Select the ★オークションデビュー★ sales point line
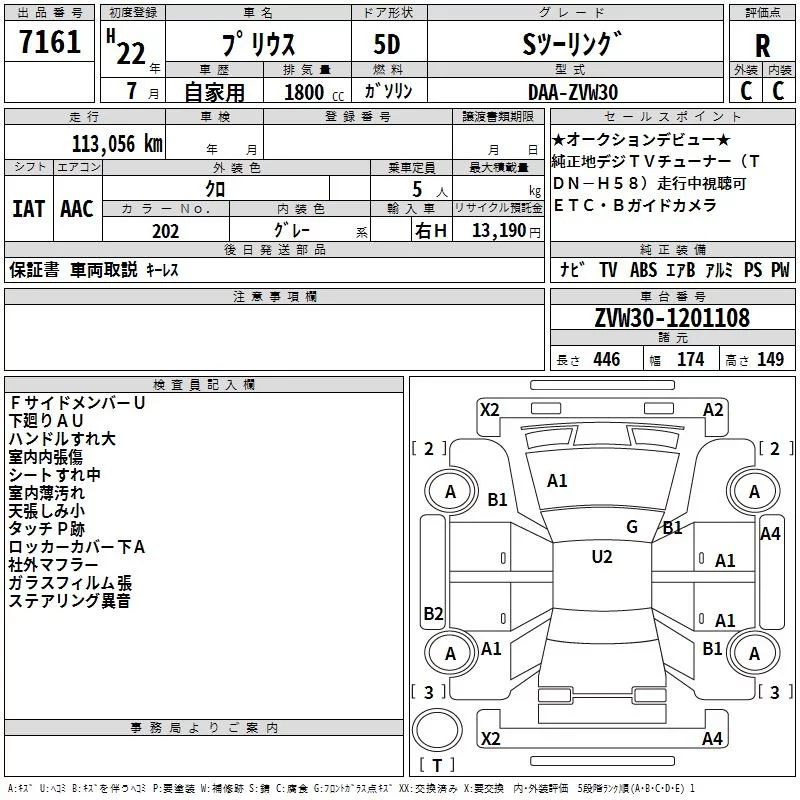 tap(641, 139)
